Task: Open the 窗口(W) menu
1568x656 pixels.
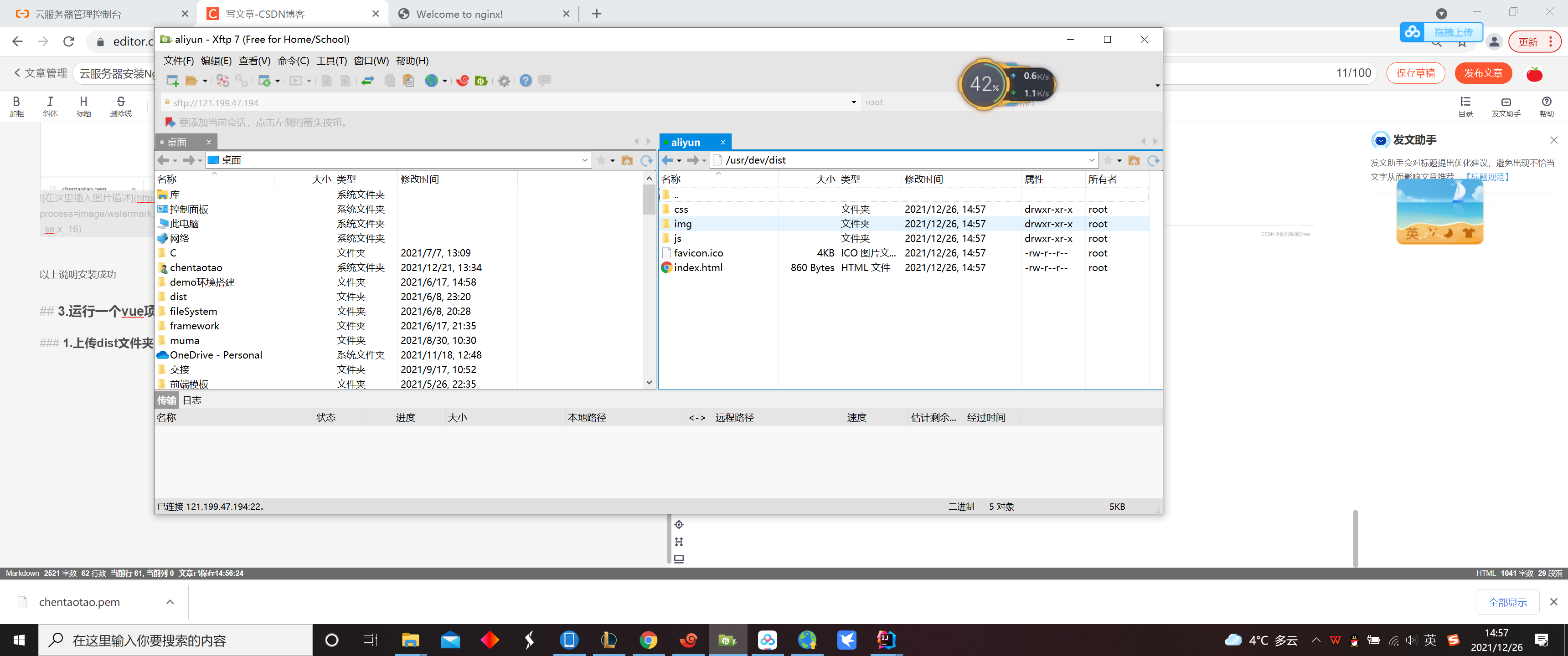Action: pyautogui.click(x=371, y=61)
